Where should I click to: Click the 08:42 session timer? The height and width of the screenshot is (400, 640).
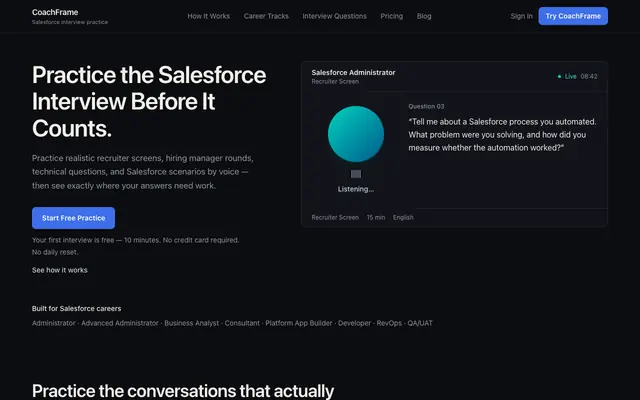coord(589,76)
